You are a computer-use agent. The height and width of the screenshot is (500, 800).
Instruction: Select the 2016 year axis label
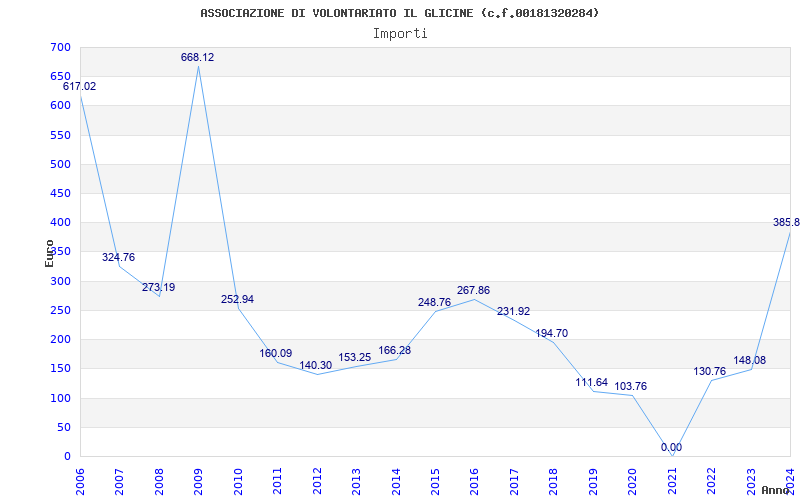tap(474, 481)
